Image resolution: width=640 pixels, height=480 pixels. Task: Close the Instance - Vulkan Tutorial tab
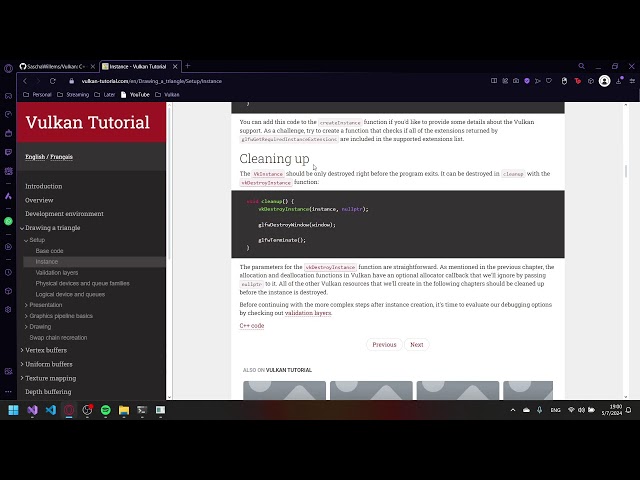(175, 67)
